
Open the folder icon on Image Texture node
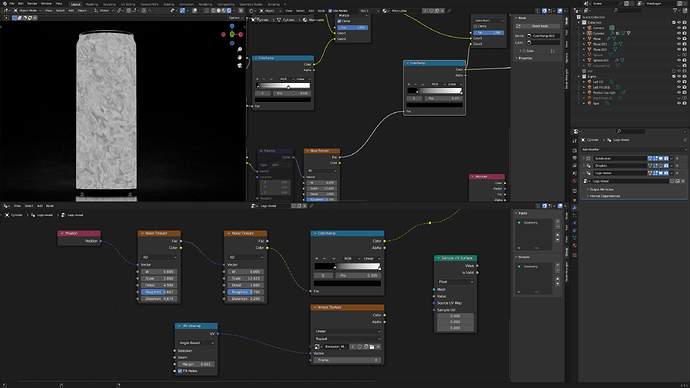click(x=372, y=347)
